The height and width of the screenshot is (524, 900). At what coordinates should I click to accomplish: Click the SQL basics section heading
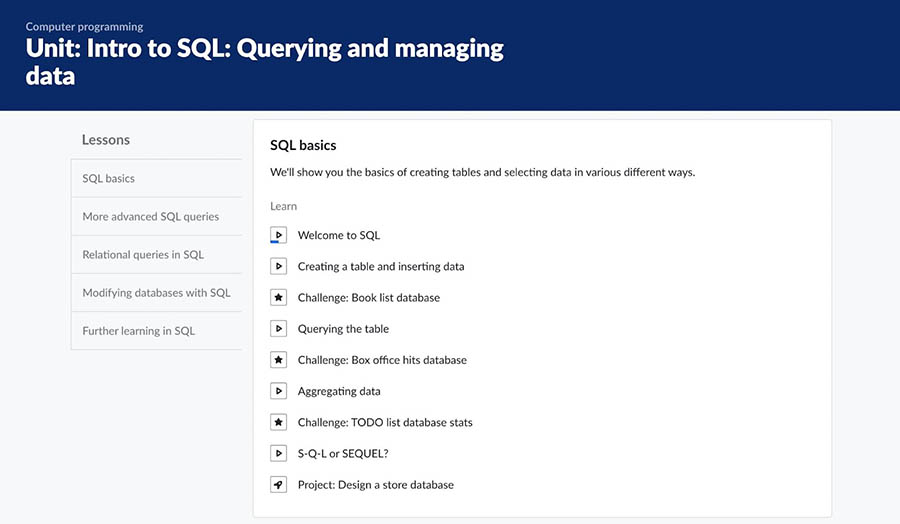(303, 146)
